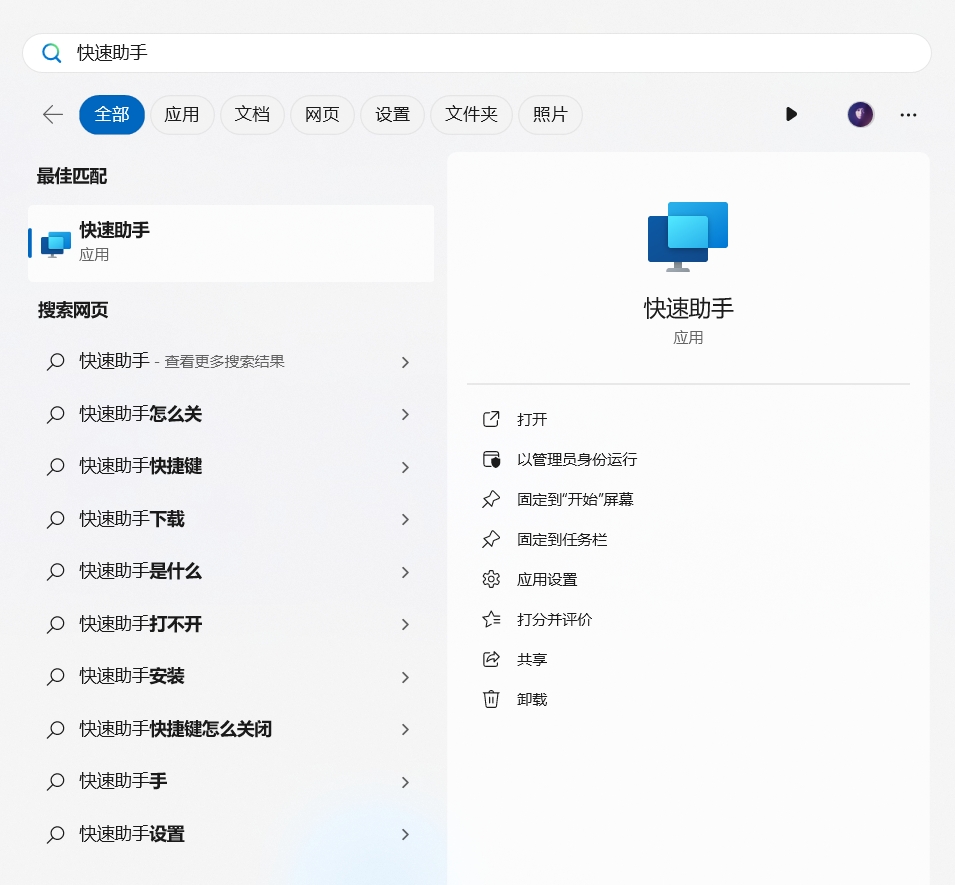The height and width of the screenshot is (885, 955).
Task: Go back with the left arrow icon
Action: click(x=53, y=115)
